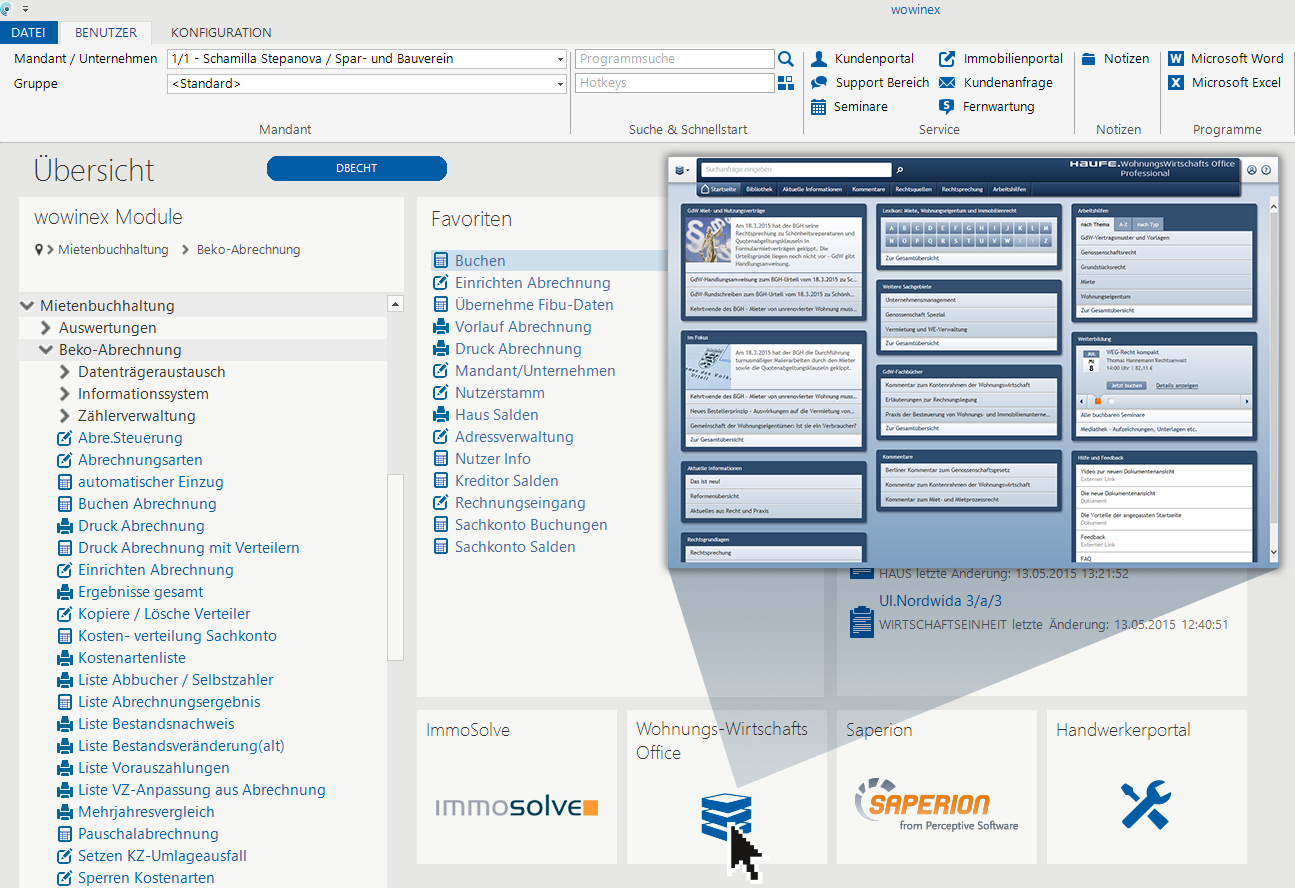
Task: Open the Mandant / Unternehmen dropdown
Action: click(x=560, y=59)
